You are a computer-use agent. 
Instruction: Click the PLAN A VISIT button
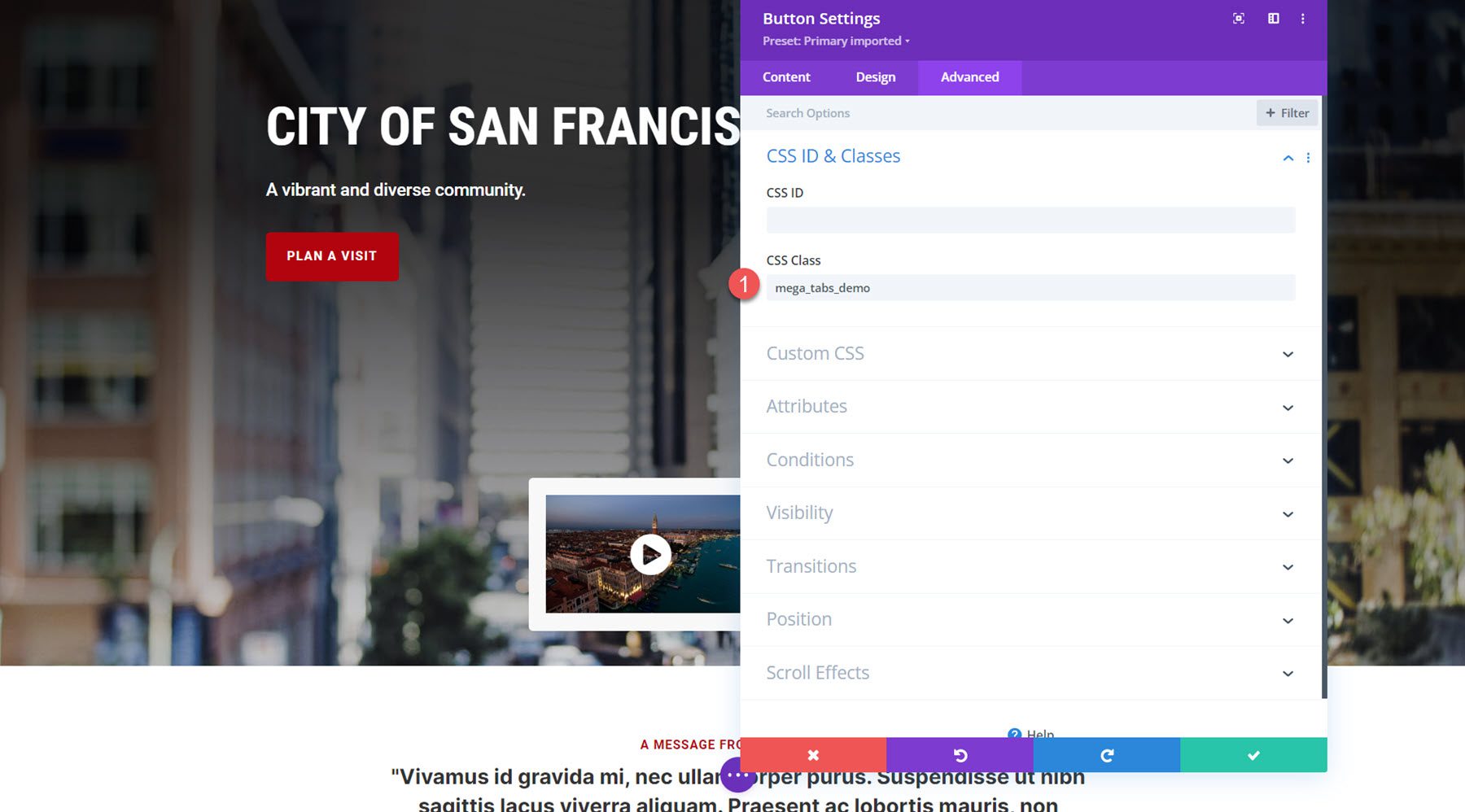click(332, 256)
